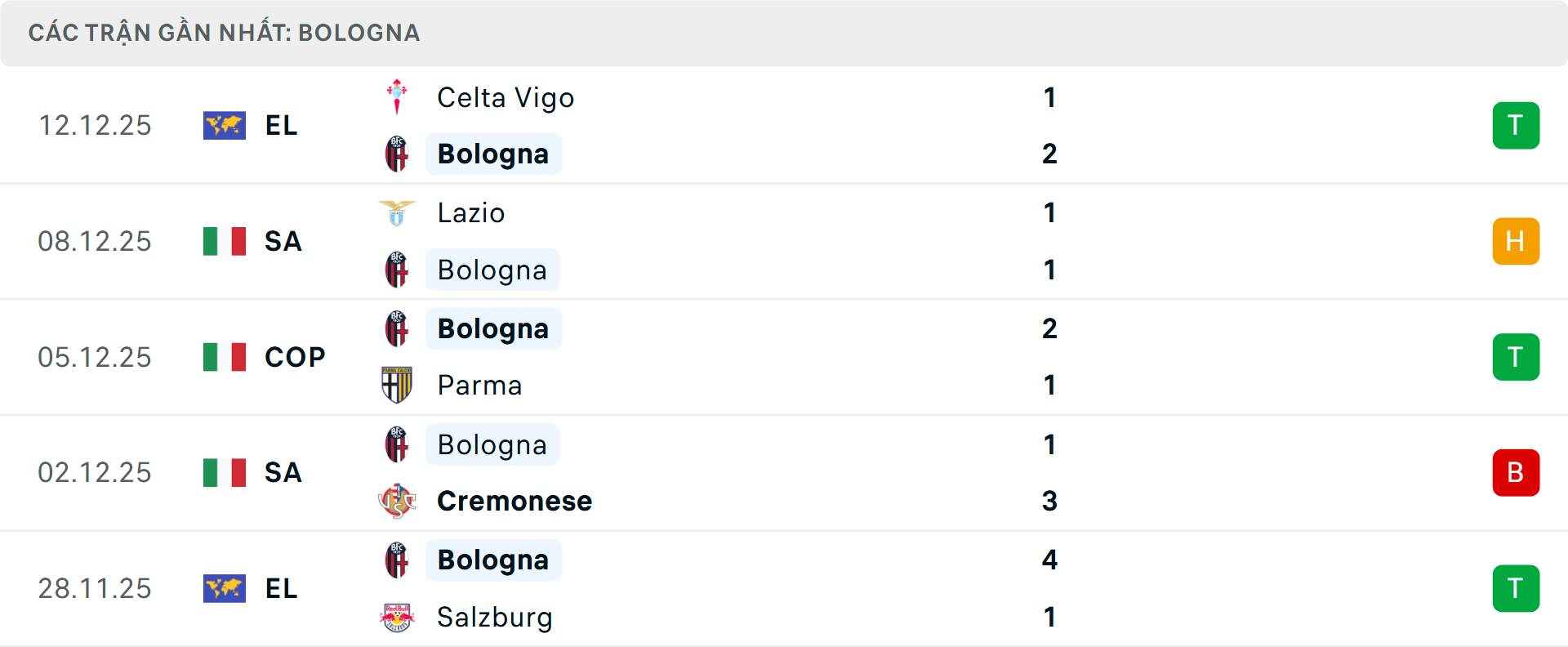This screenshot has width=1568, height=647.
Task: Toggle the yellow H badge for the Lazio draw
Action: 1516,241
